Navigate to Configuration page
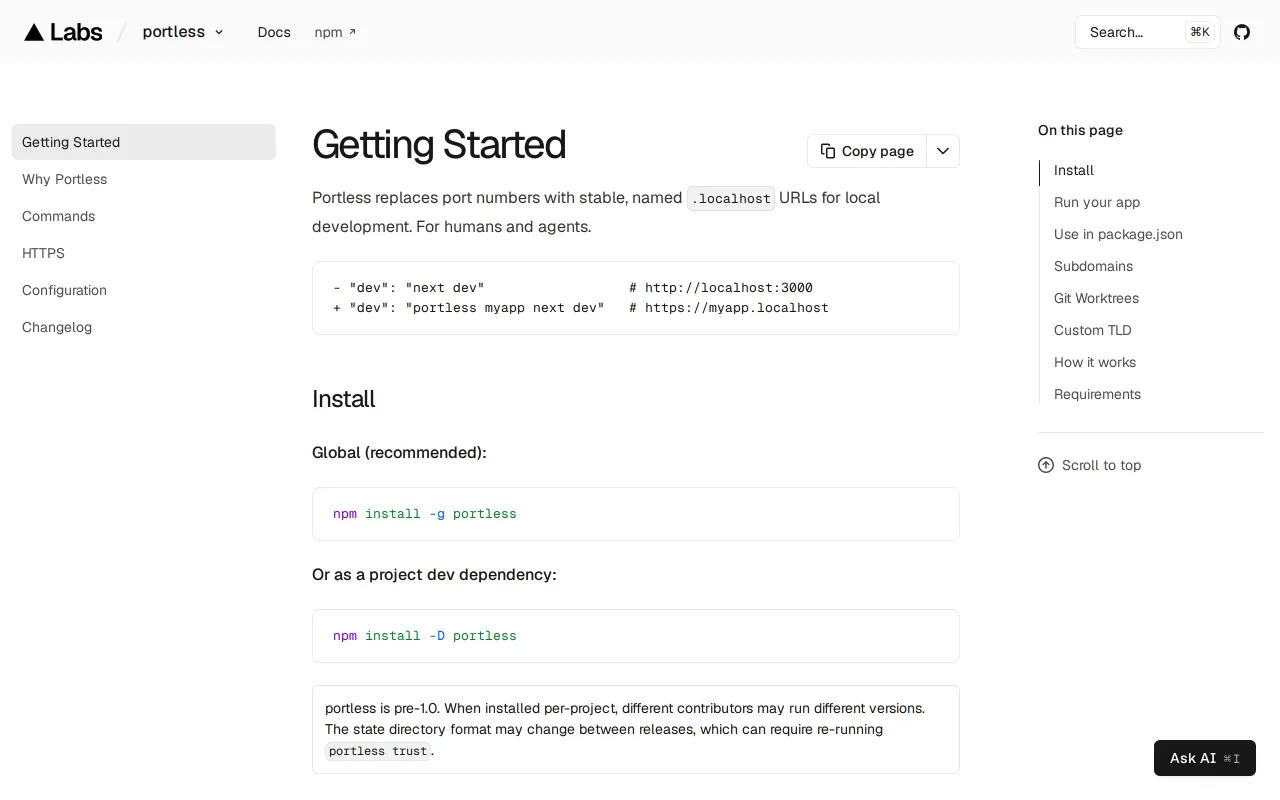This screenshot has height=800, width=1280. pyautogui.click(x=144, y=290)
